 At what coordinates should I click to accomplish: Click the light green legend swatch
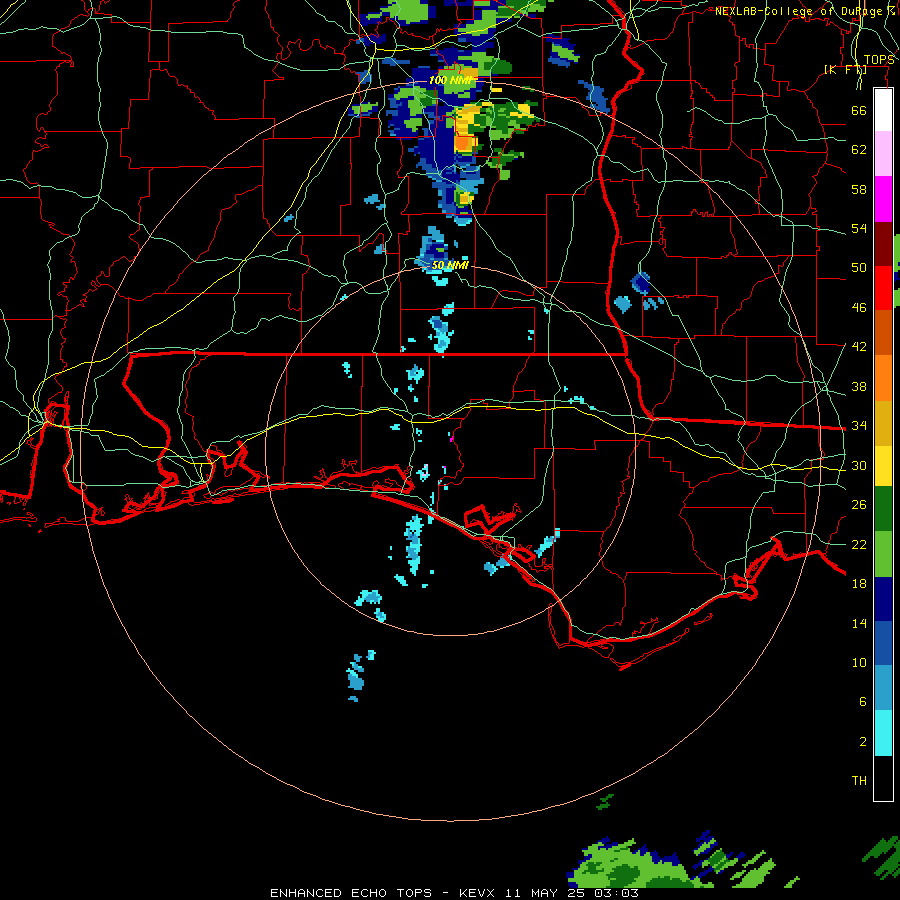[x=883, y=554]
